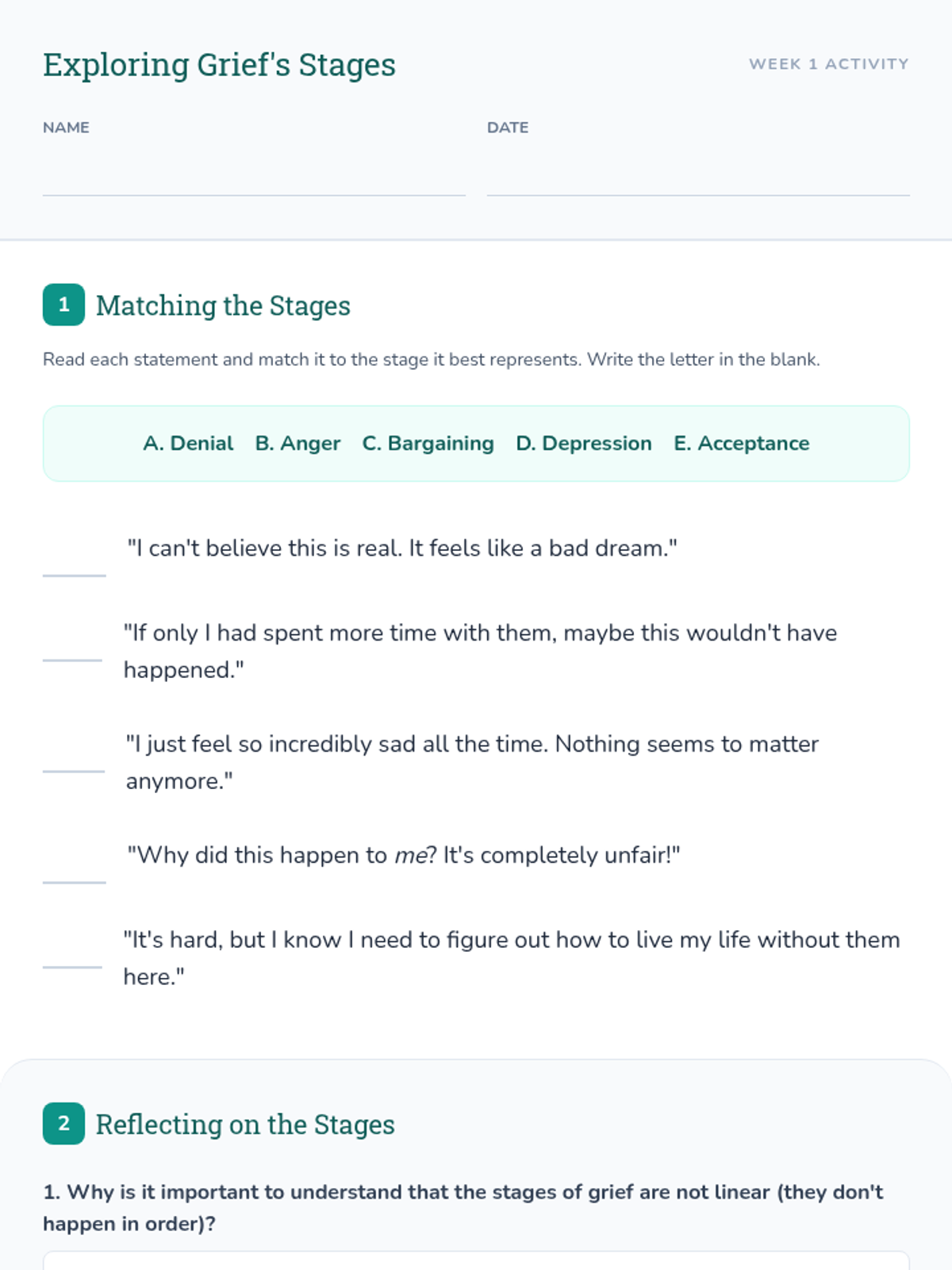Click "C. Bargaining" in the answer bank

tap(428, 443)
